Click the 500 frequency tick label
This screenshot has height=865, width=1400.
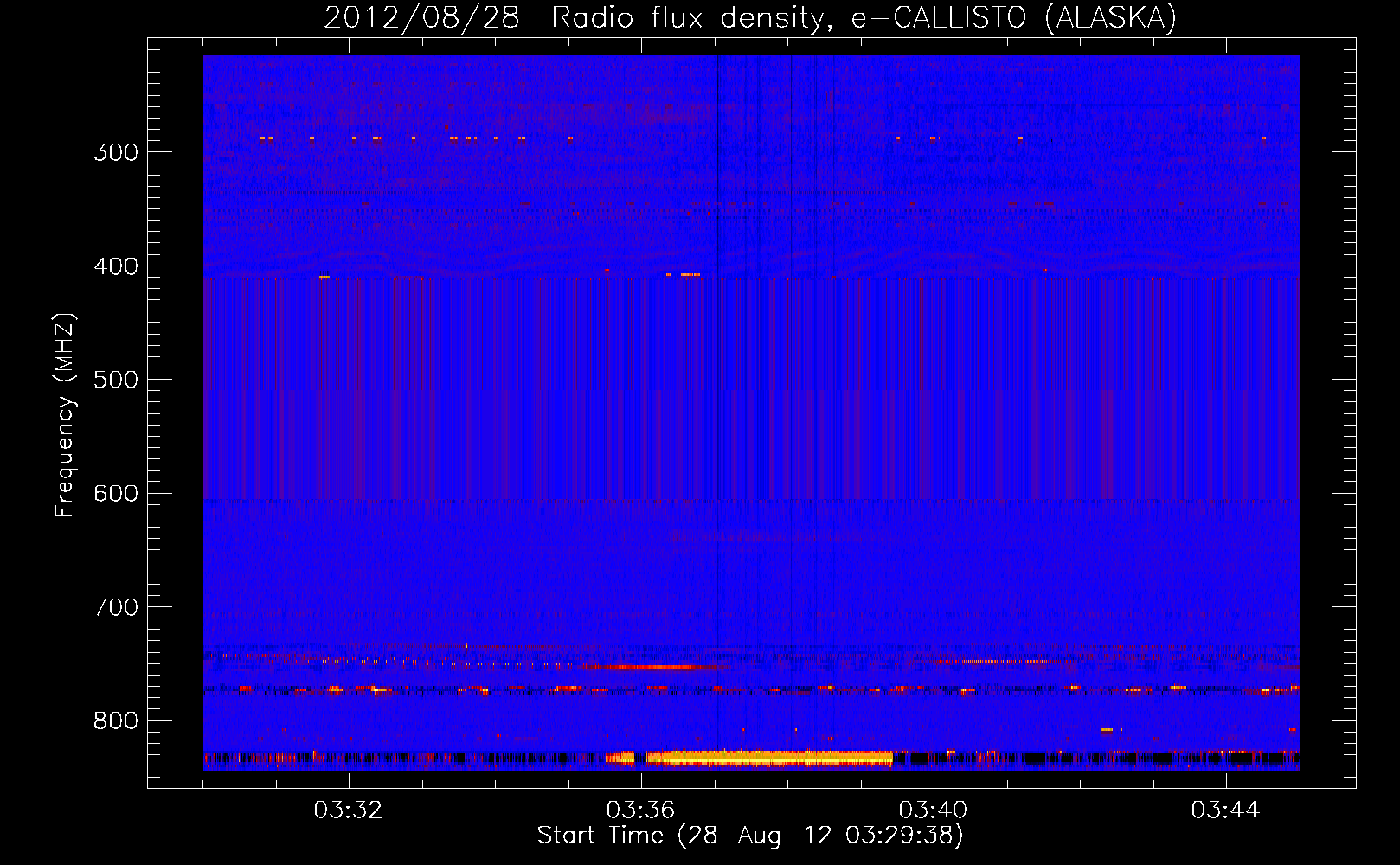pyautogui.click(x=115, y=380)
